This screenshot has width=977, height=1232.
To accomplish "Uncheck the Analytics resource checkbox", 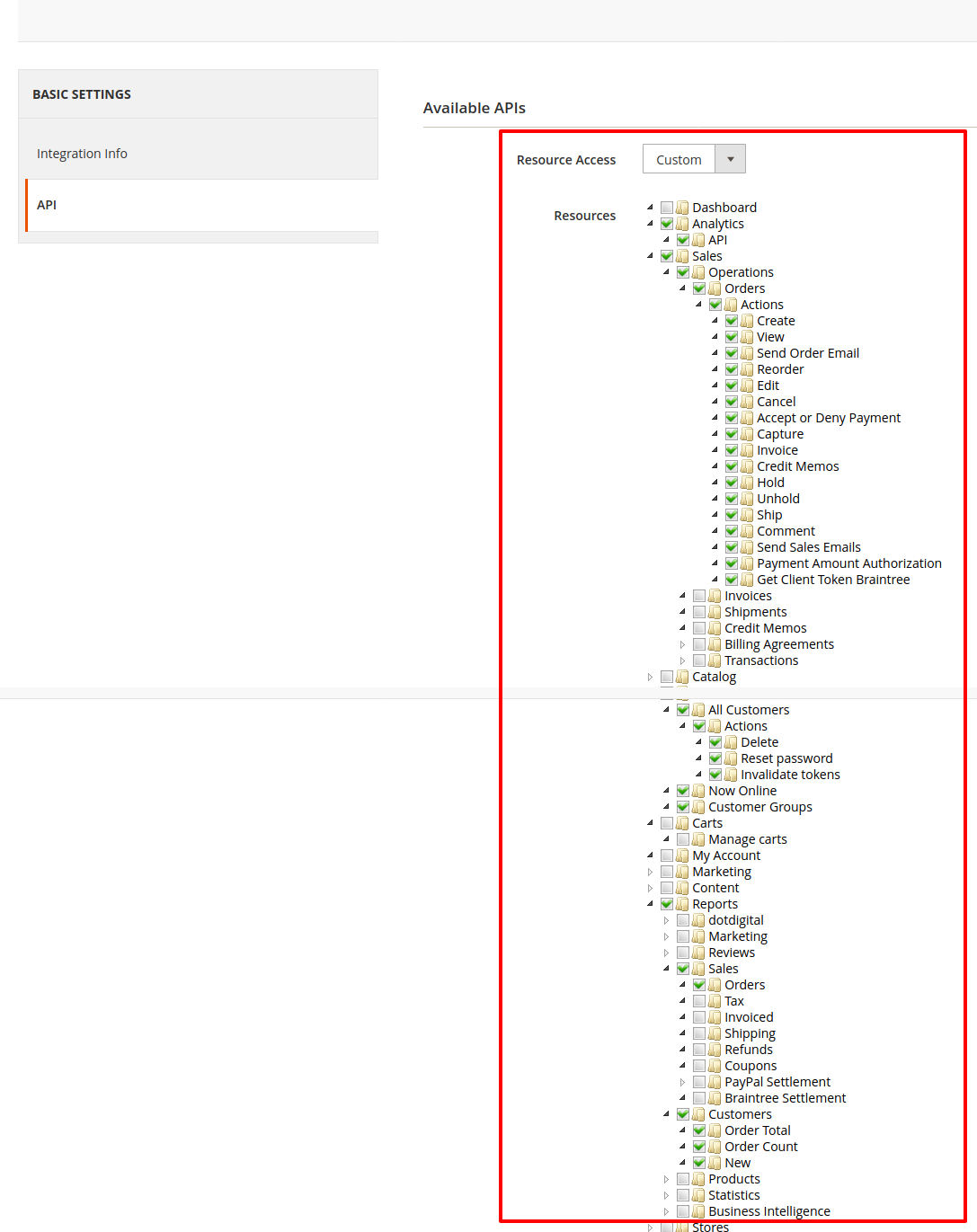I will (667, 224).
